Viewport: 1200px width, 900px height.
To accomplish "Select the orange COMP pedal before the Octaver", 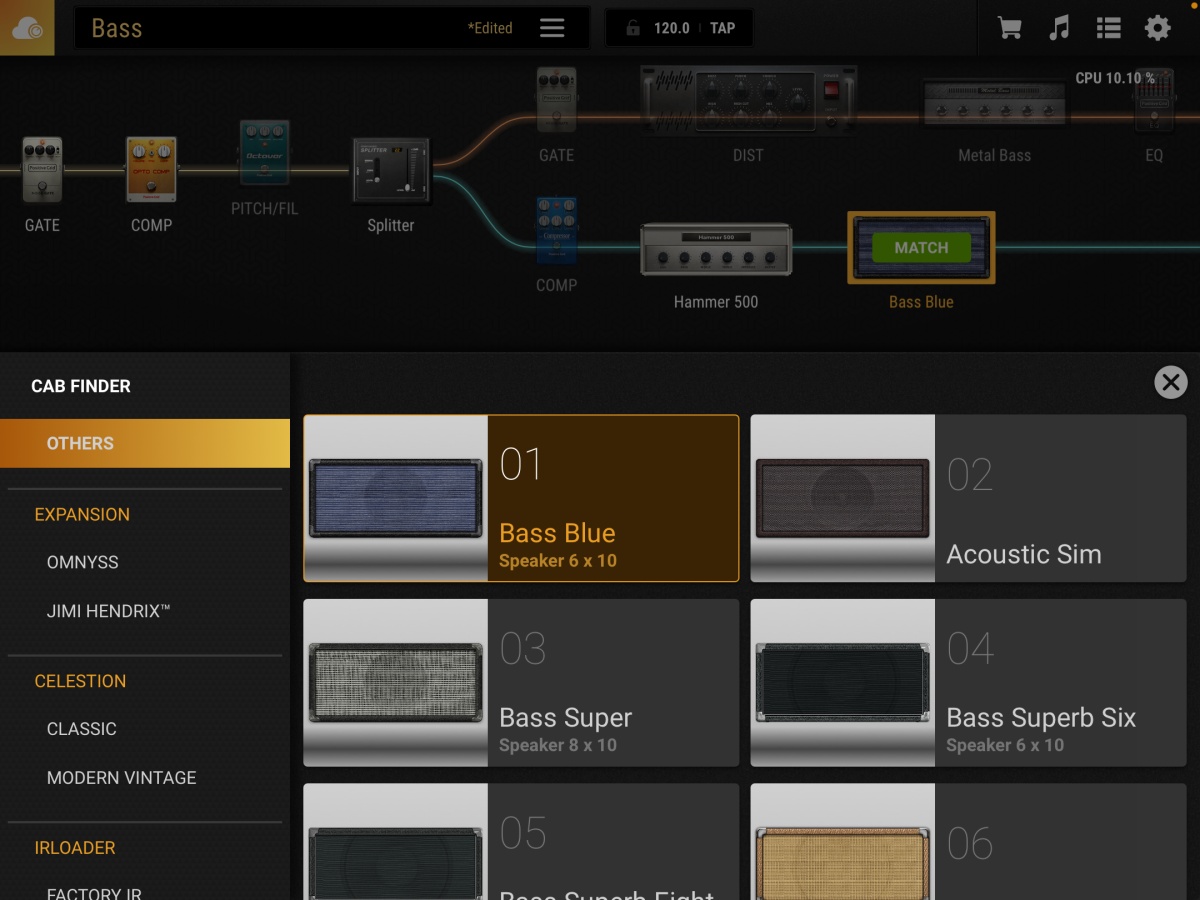I will tap(152, 171).
